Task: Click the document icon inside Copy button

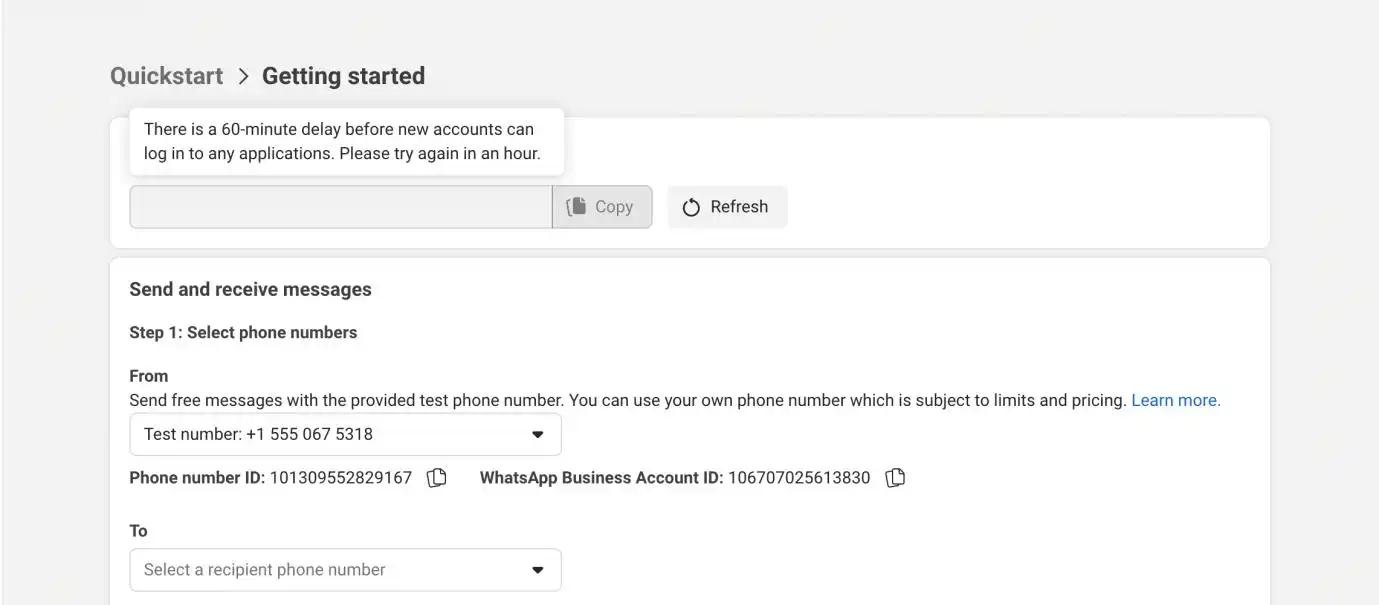Action: [576, 207]
